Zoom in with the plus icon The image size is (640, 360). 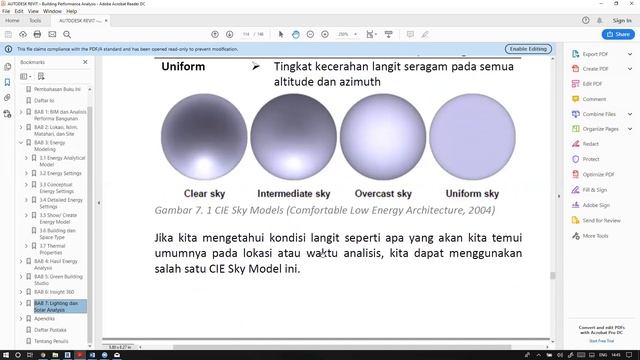coord(325,35)
